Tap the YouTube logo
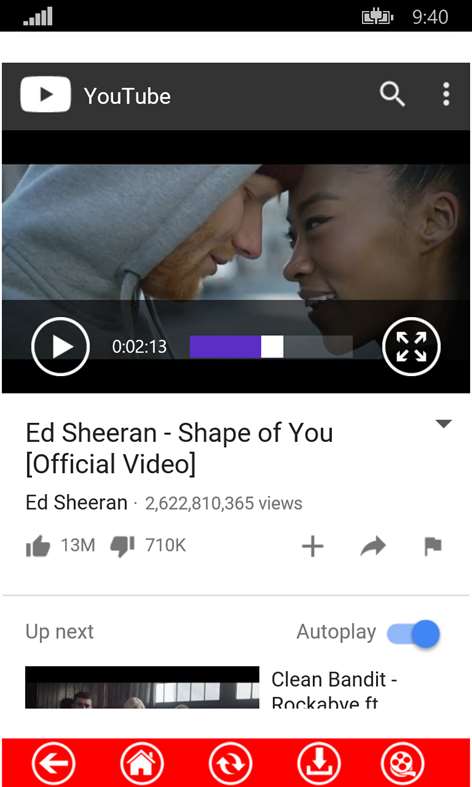This screenshot has height=787, width=472. coord(96,95)
